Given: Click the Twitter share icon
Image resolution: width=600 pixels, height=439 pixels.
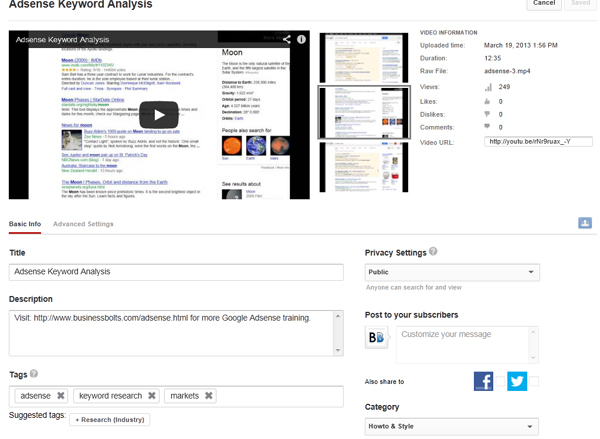Looking at the screenshot, I should (x=517, y=381).
